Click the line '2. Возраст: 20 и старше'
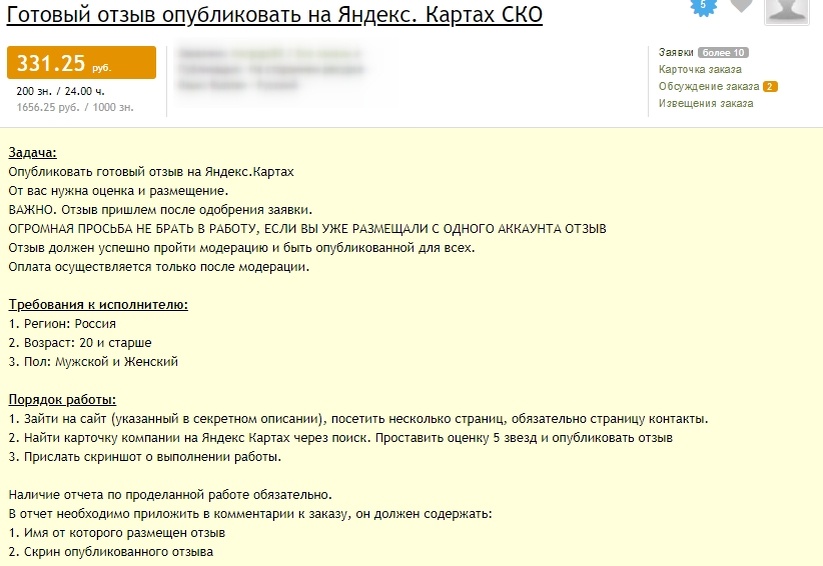Screen dimensions: 823x566 pyautogui.click(x=80, y=342)
